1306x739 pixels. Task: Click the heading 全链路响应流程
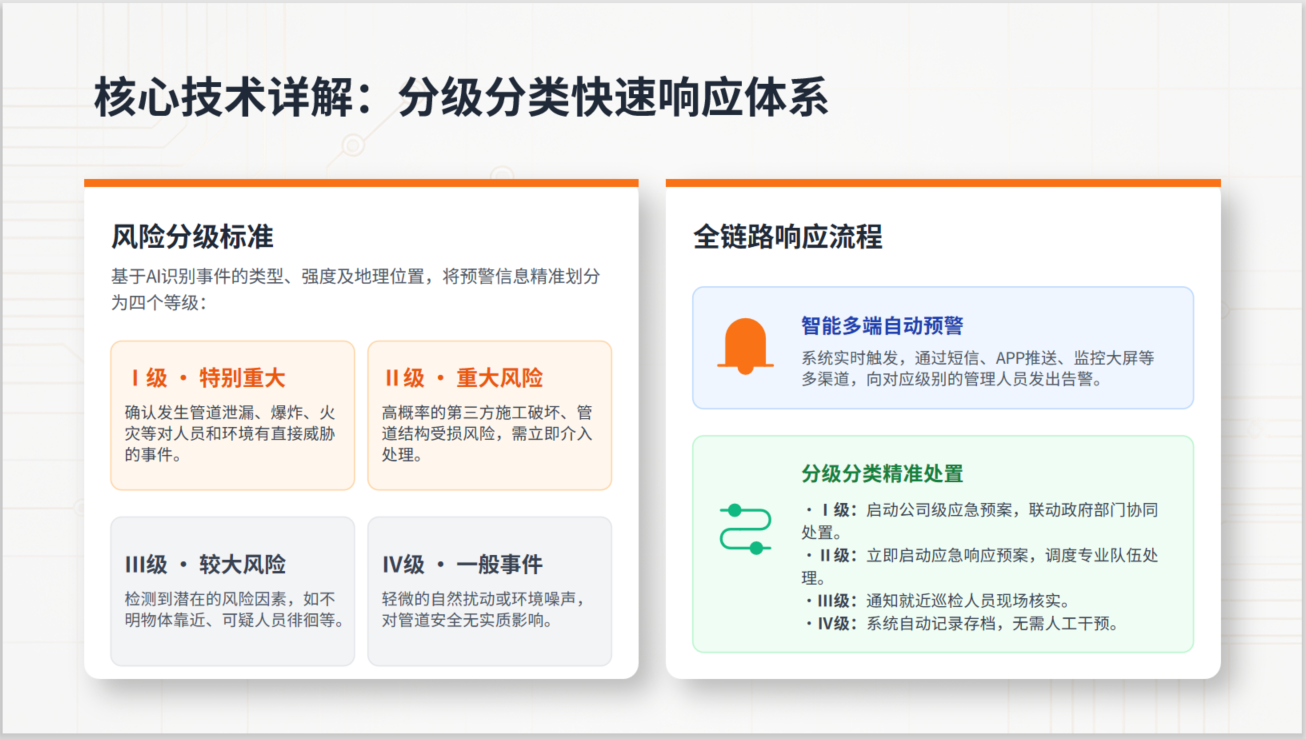tap(788, 237)
